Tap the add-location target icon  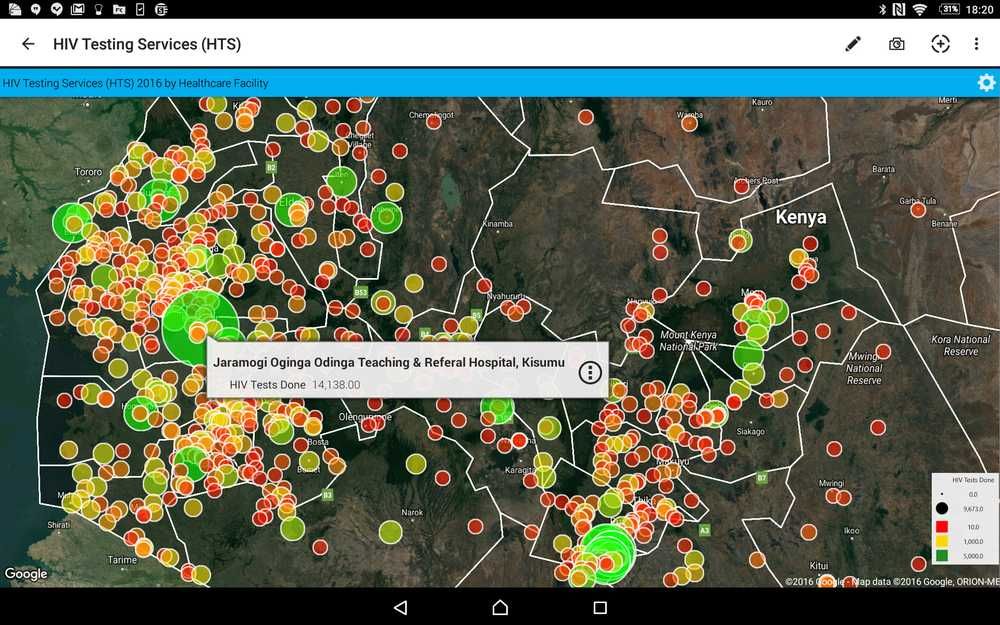(x=940, y=44)
